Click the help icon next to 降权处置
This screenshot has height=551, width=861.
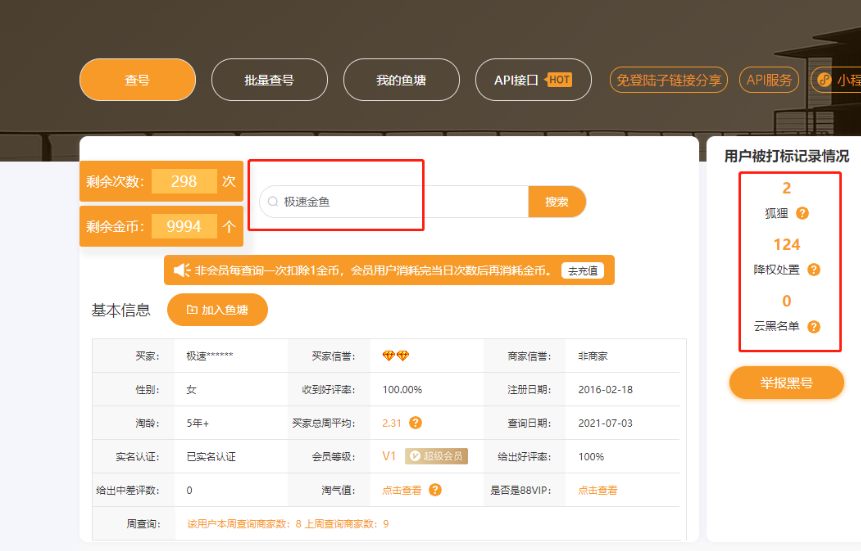pos(813,270)
